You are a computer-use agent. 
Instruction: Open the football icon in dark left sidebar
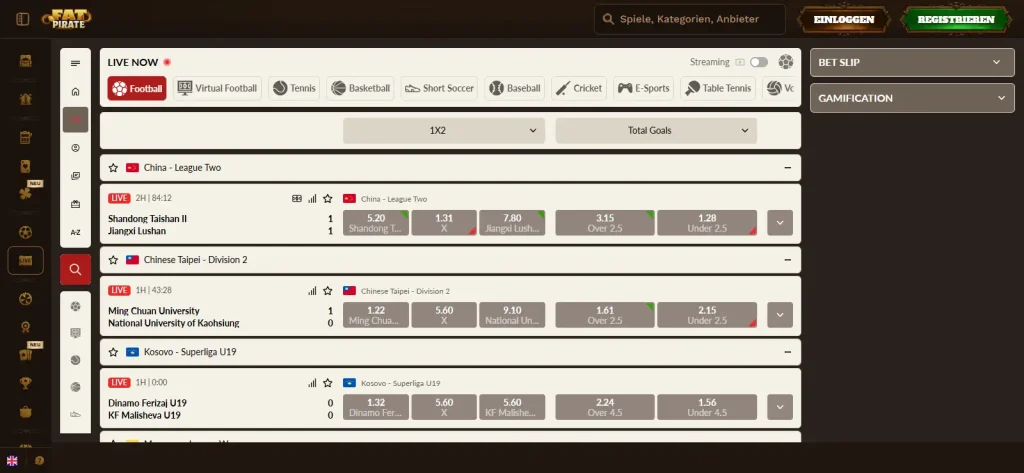(x=25, y=233)
